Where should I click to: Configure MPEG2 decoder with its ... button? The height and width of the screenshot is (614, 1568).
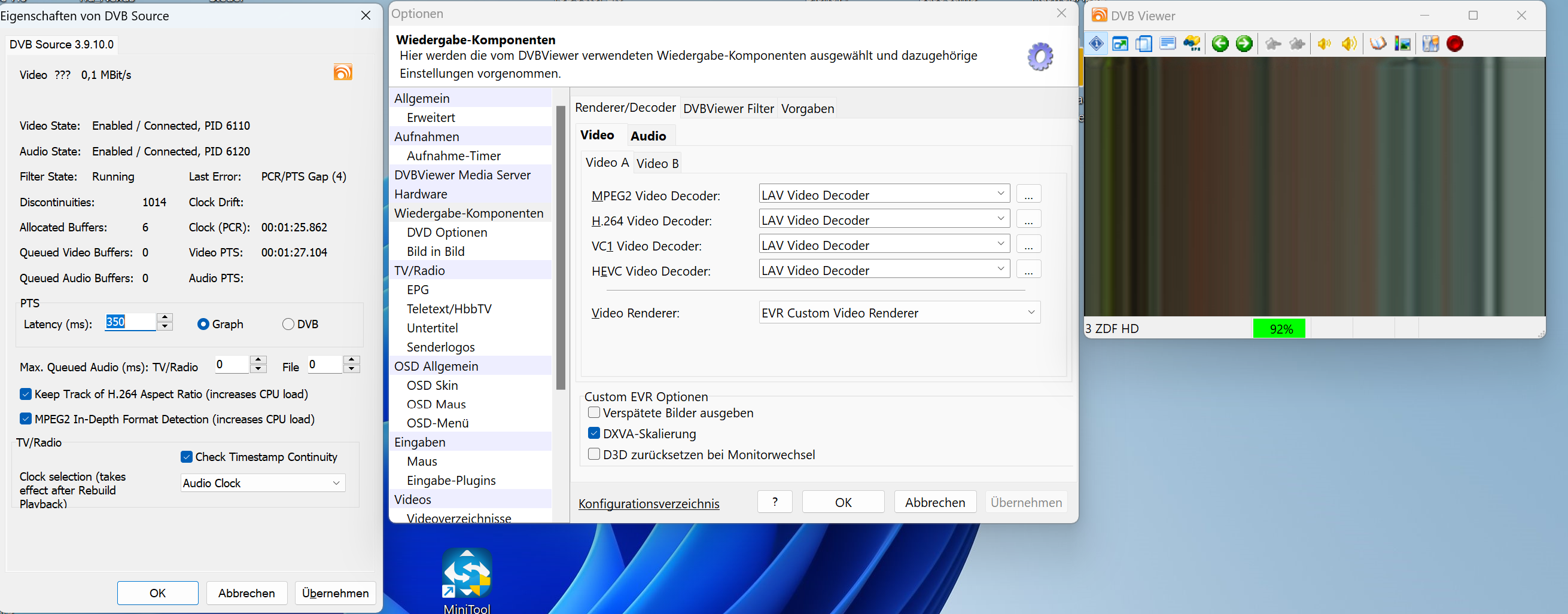click(x=1029, y=195)
